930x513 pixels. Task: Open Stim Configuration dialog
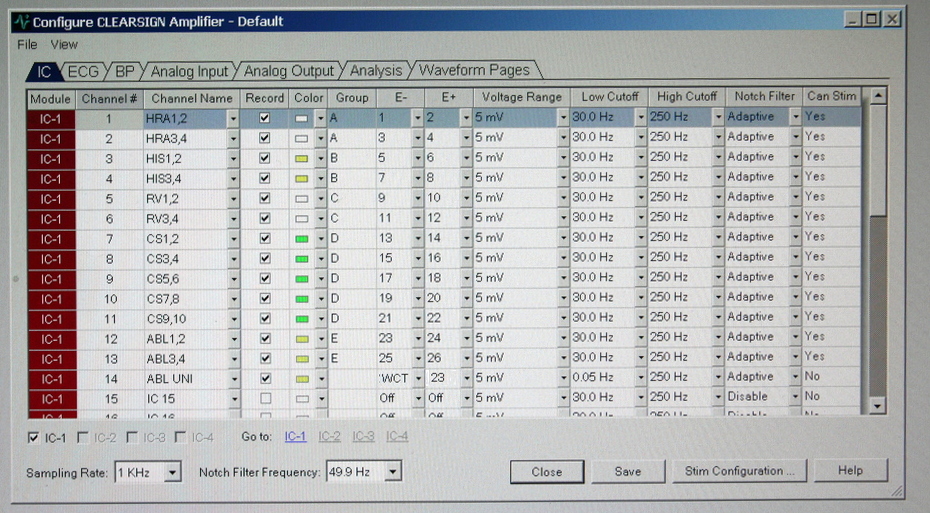(x=739, y=471)
